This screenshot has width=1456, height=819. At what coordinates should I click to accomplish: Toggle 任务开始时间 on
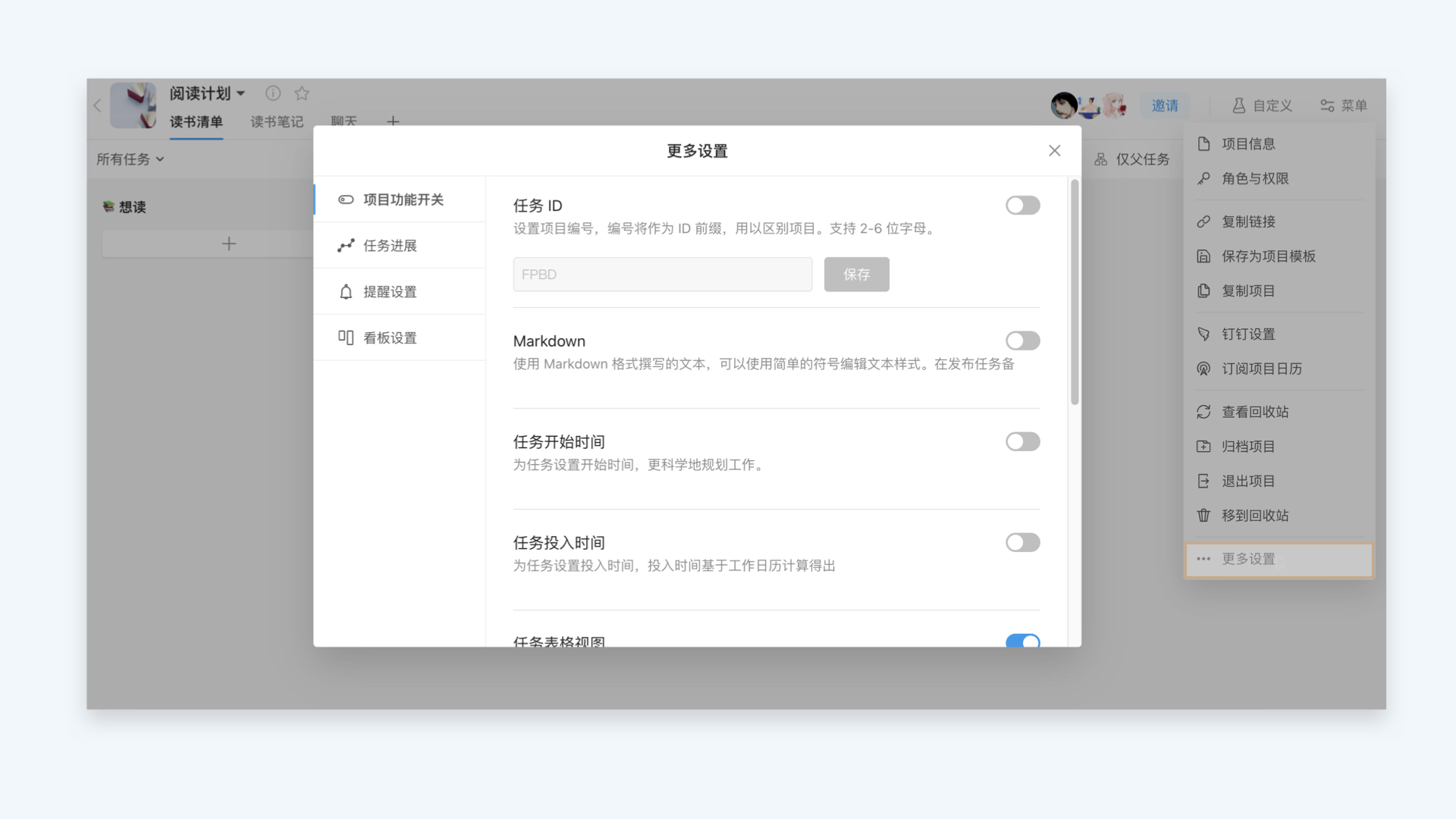tap(1022, 442)
